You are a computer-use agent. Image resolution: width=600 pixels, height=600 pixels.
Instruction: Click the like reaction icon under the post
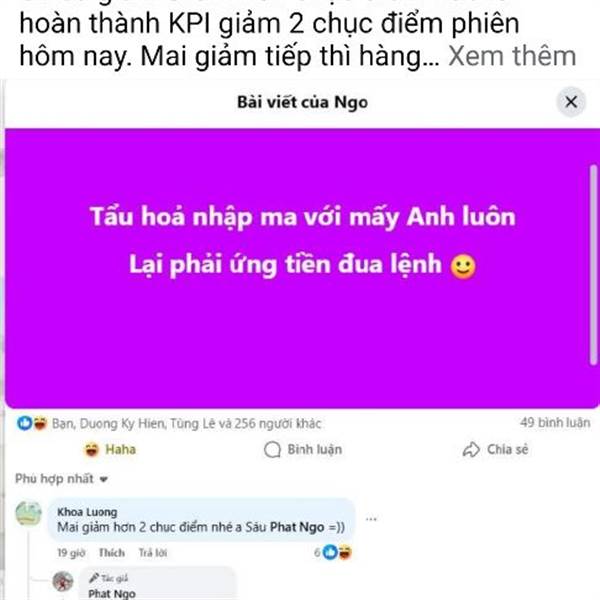click(x=24, y=423)
